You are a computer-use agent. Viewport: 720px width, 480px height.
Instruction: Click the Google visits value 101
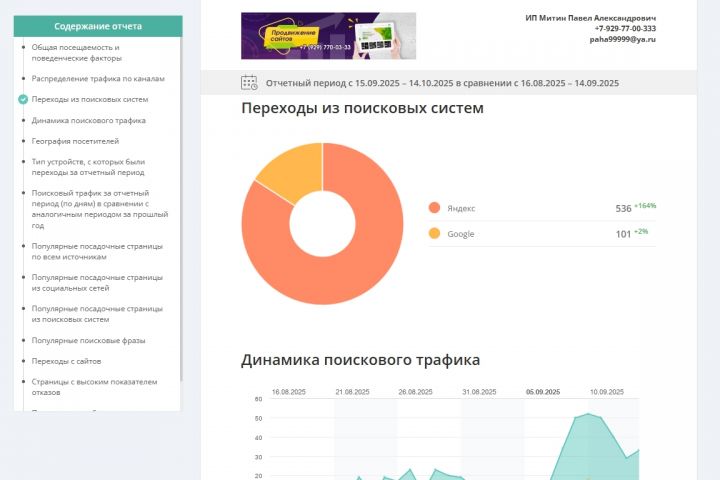tap(623, 234)
